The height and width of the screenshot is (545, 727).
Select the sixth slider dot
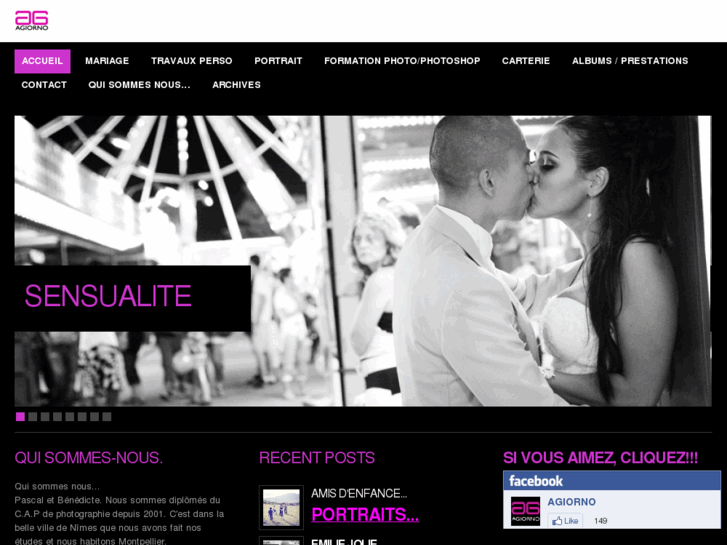(82, 417)
